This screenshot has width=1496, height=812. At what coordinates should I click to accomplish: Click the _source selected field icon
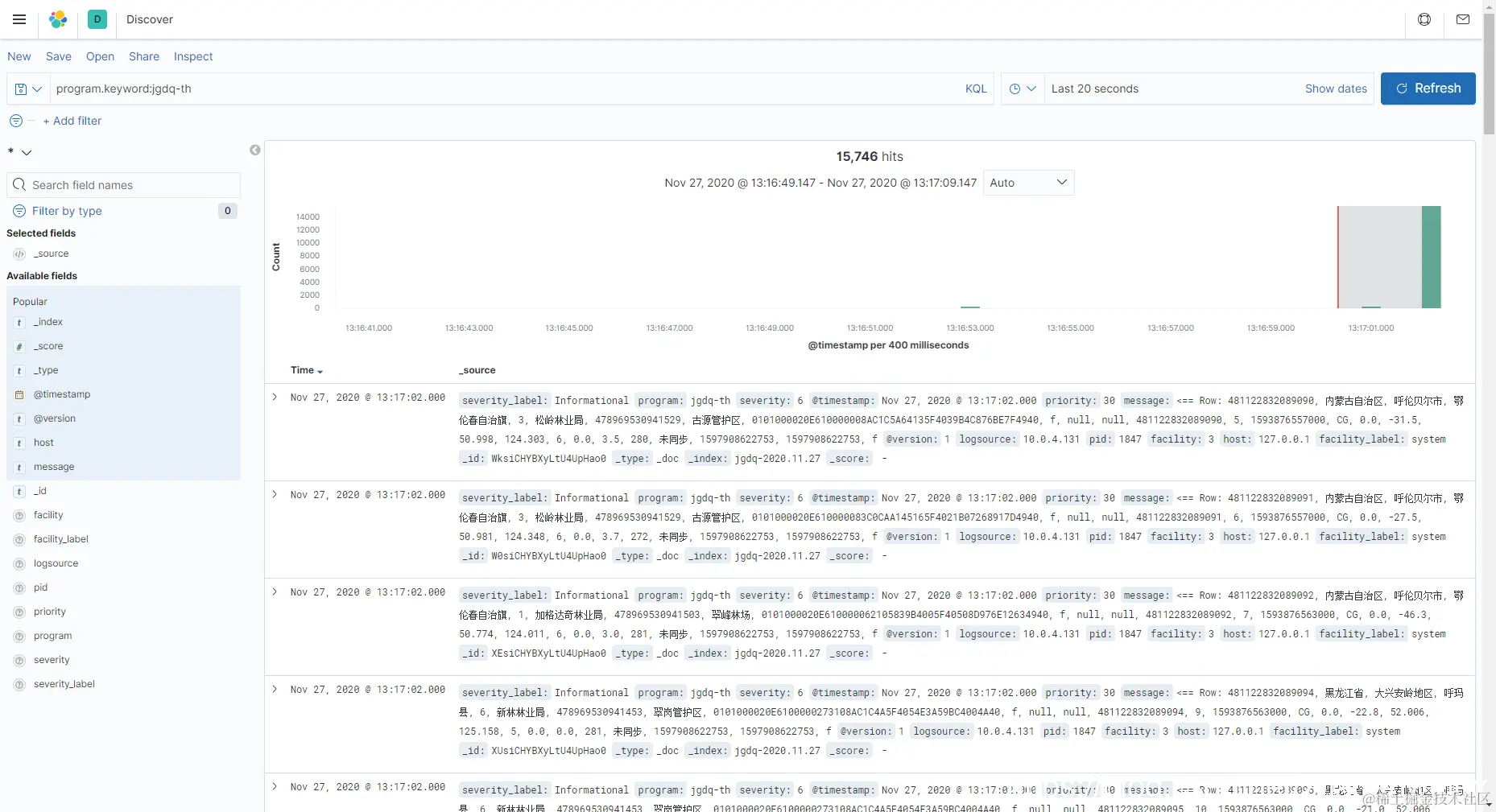tap(19, 253)
